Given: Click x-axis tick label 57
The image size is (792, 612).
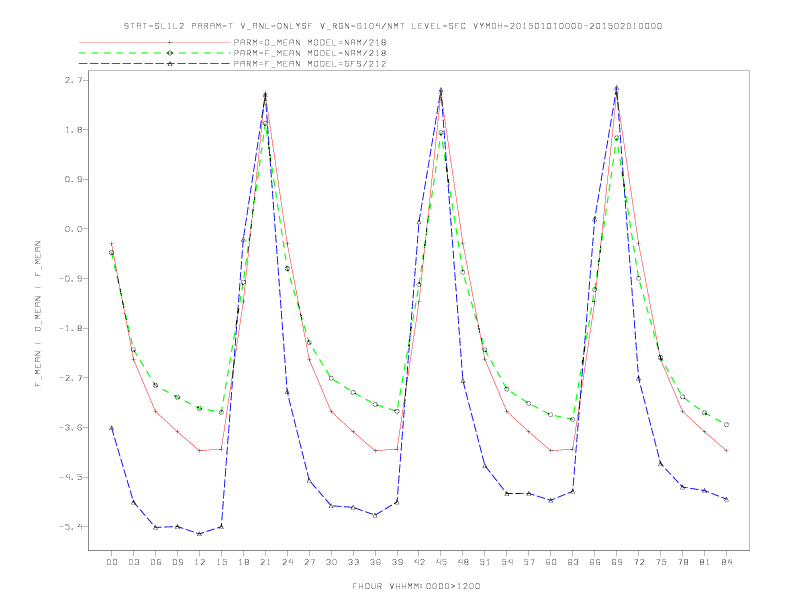Looking at the screenshot, I should 529,562.
